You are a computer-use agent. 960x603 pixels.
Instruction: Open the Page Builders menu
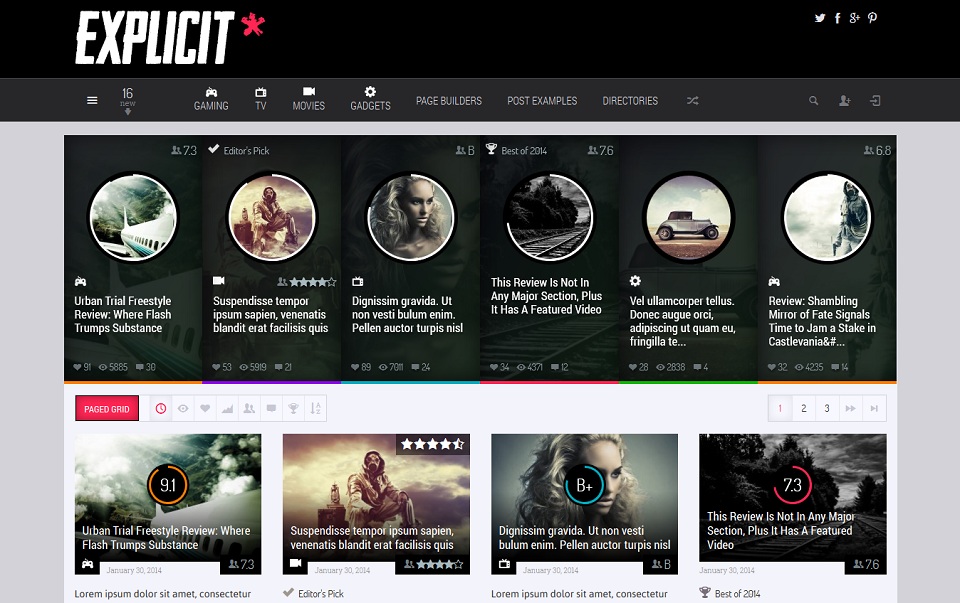click(x=449, y=101)
